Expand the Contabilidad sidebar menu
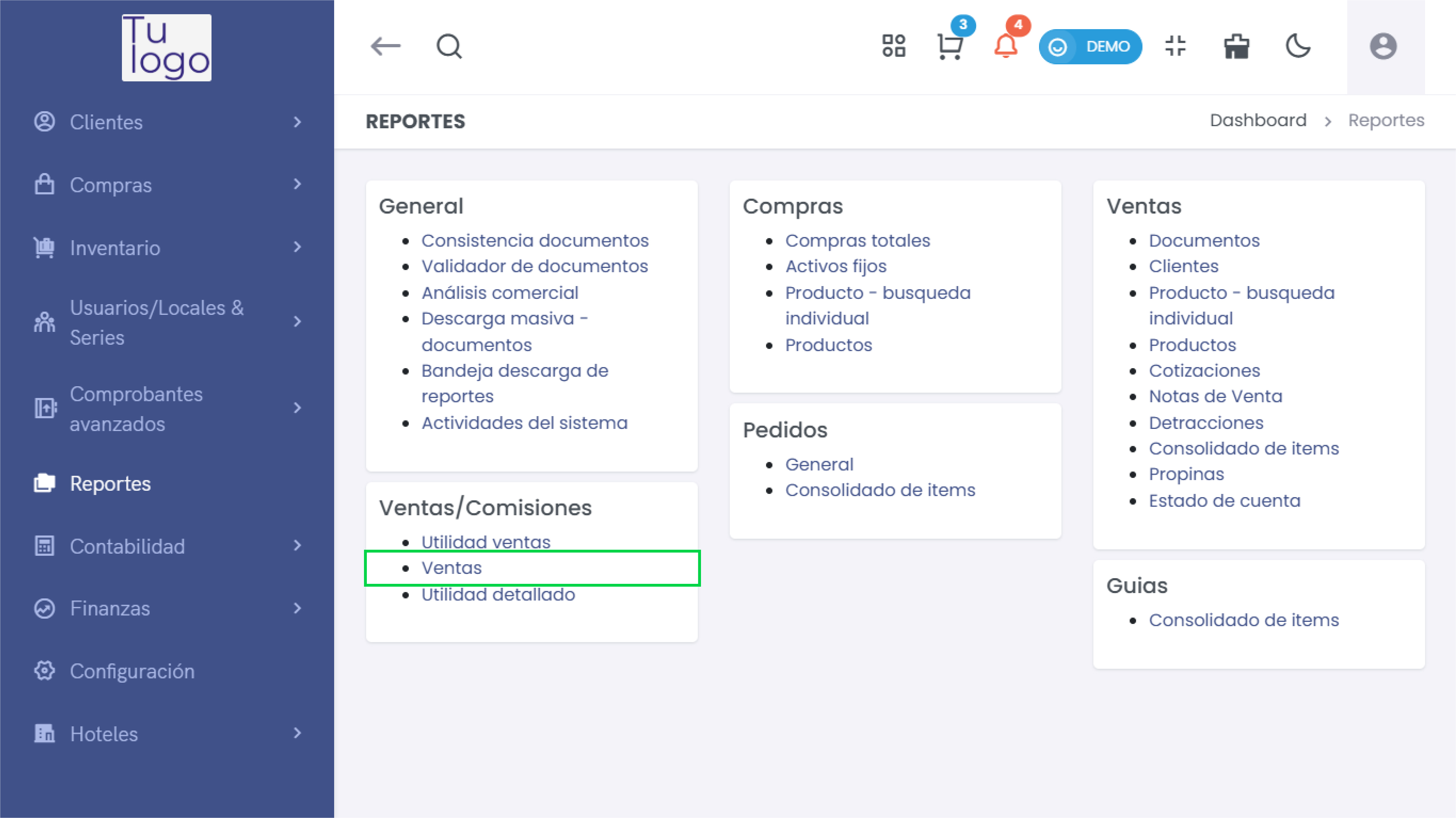Screen dimensions: 1456x818 point(167,546)
